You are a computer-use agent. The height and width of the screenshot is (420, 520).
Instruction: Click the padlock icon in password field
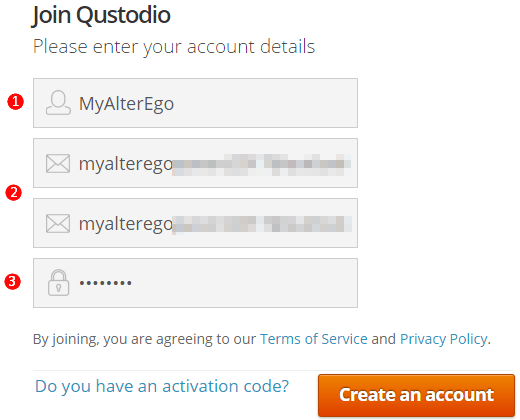click(x=58, y=283)
